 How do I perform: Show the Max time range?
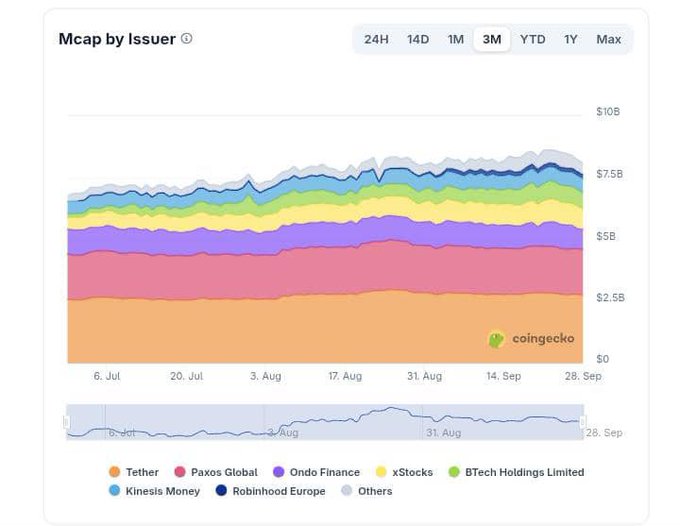pos(608,39)
